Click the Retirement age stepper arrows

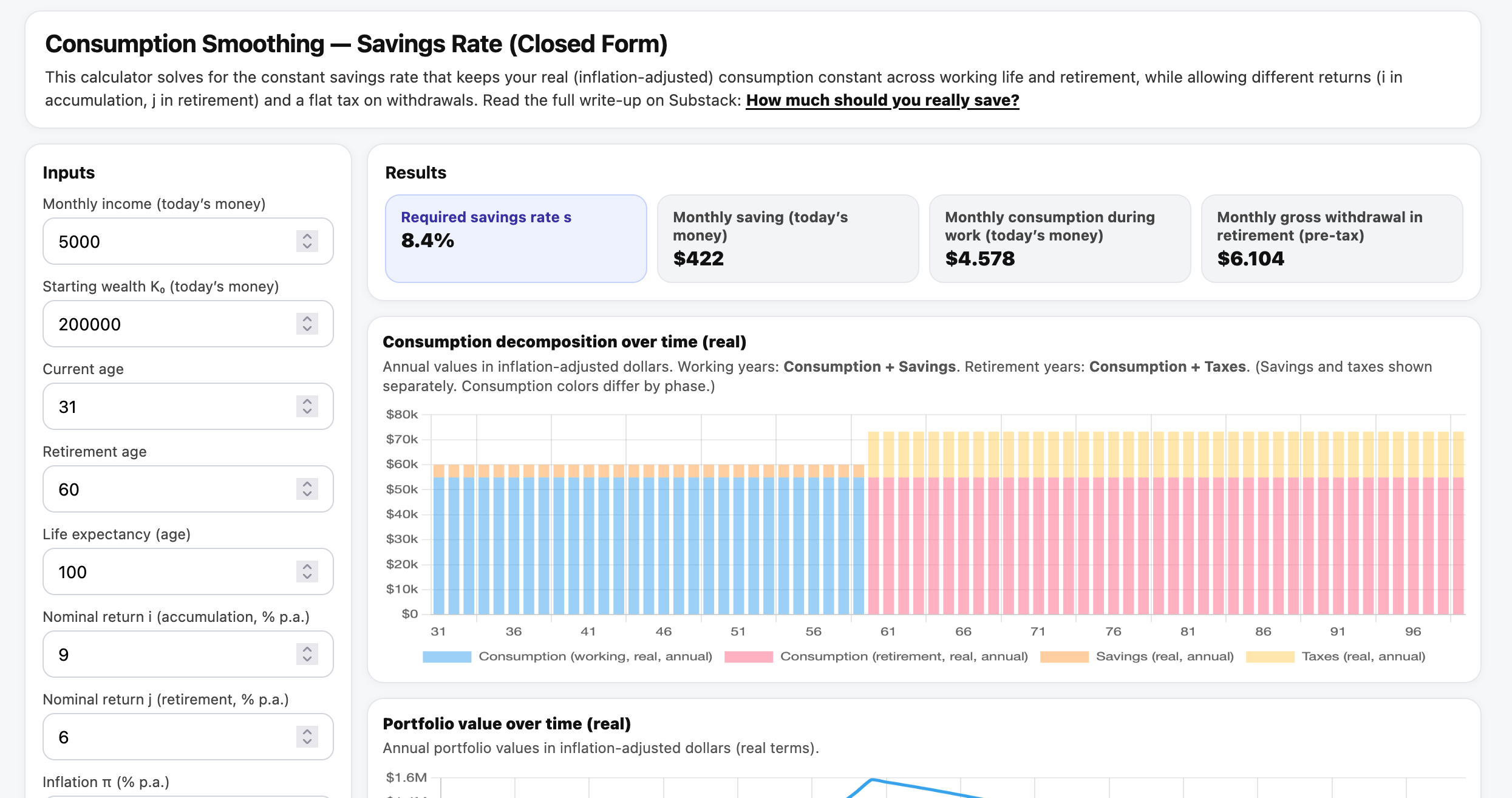[307, 489]
